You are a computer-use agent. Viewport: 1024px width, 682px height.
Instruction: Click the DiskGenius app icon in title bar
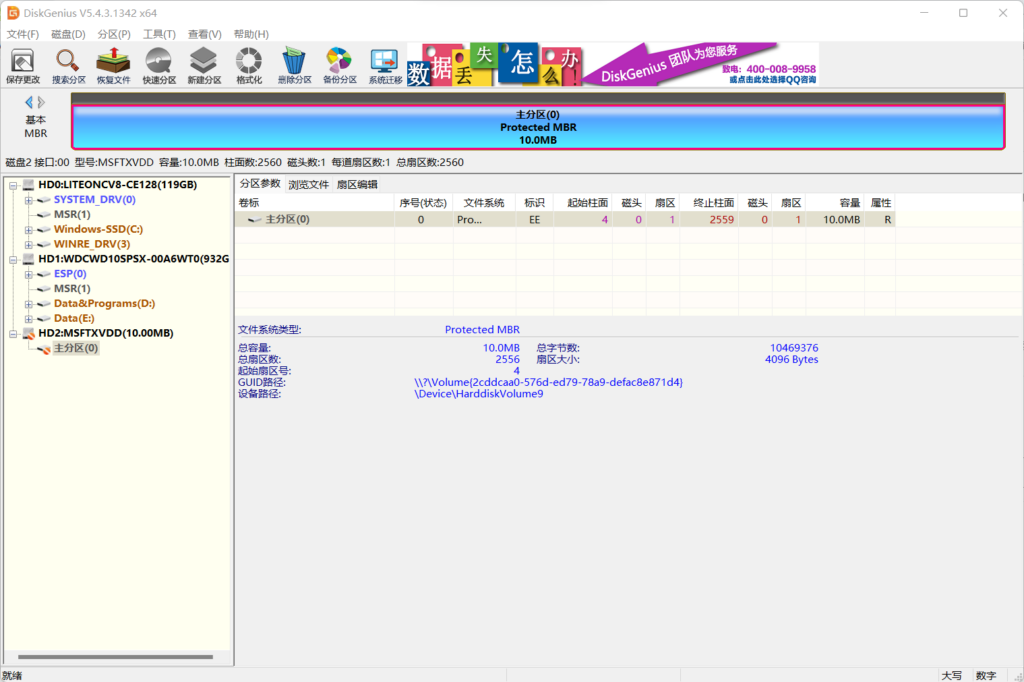click(13, 13)
